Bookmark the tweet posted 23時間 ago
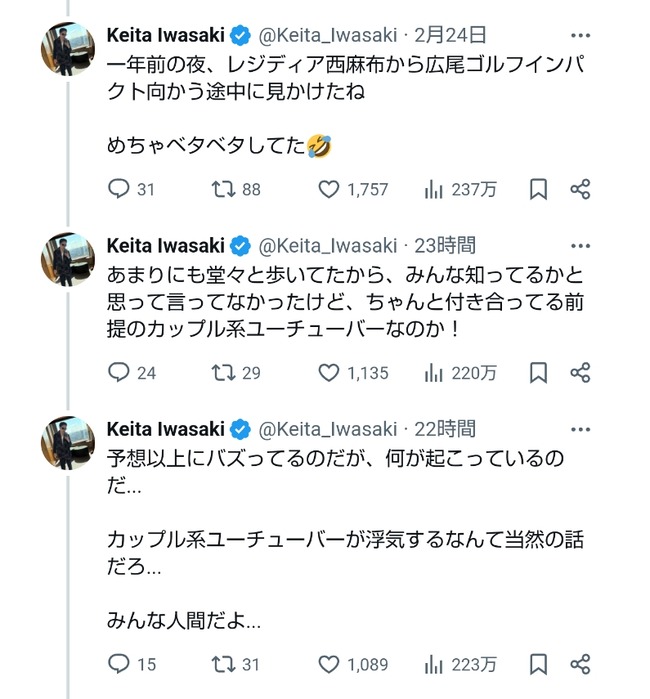 pos(538,373)
